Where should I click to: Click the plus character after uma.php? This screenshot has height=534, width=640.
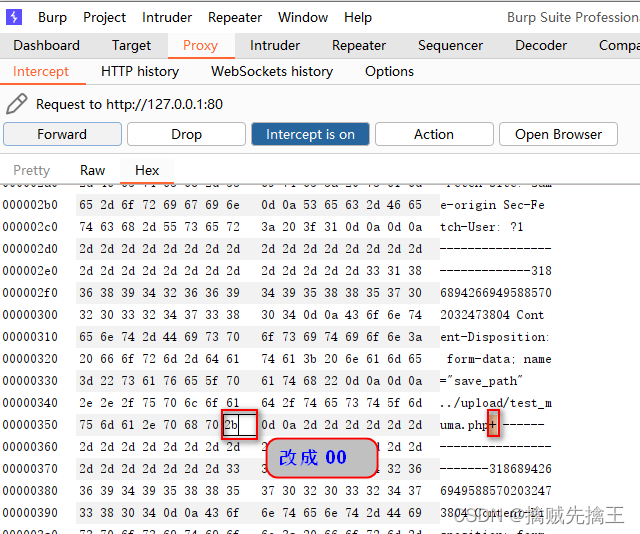(x=493, y=425)
